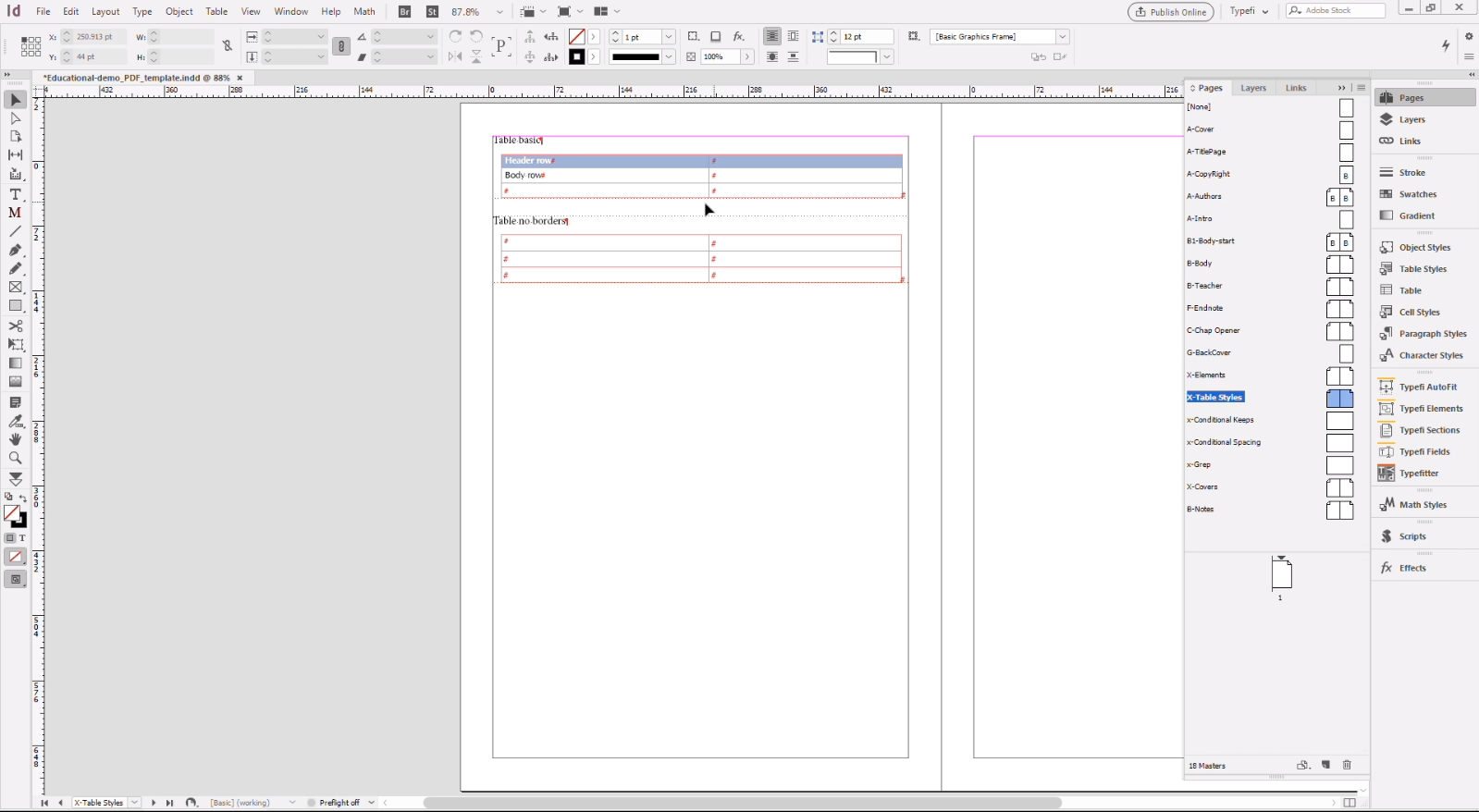1479x812 pixels.
Task: Open the Preflight off dropdown
Action: 371,803
